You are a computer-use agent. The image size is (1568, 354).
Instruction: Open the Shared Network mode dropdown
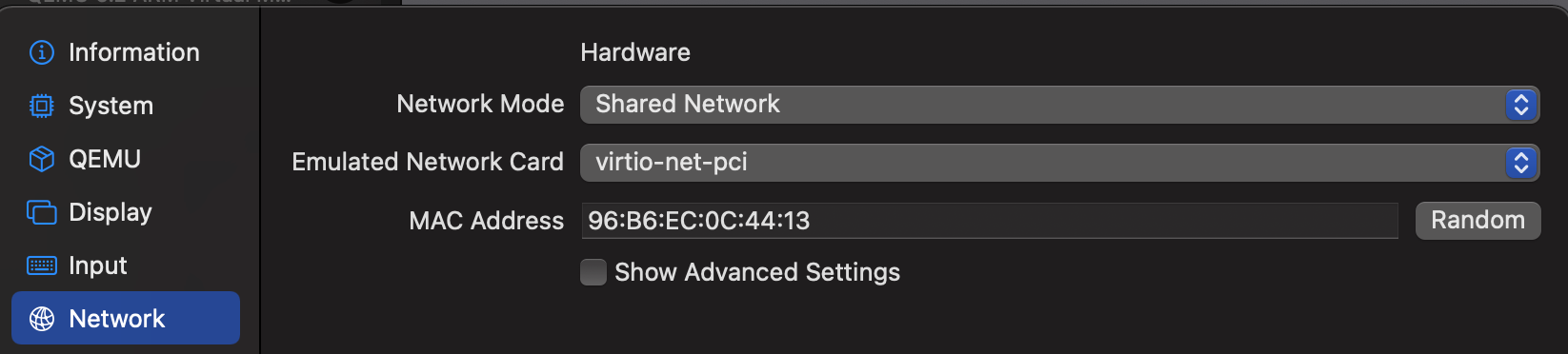click(1060, 105)
